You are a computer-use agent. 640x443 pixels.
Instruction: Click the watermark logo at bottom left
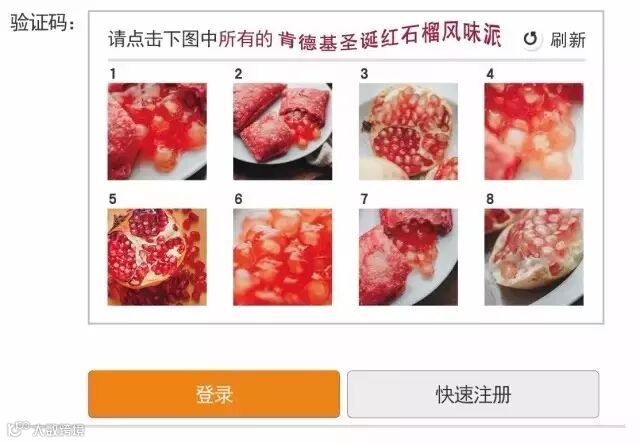(x=46, y=430)
